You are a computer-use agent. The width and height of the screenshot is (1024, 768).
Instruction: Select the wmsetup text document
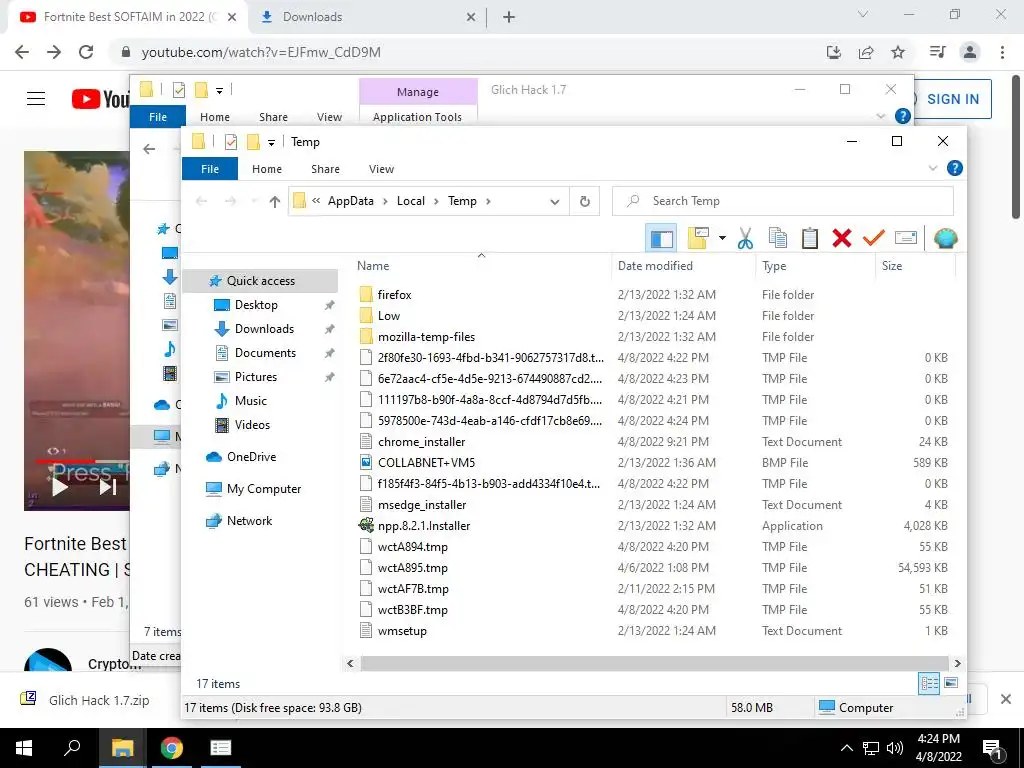pos(402,631)
